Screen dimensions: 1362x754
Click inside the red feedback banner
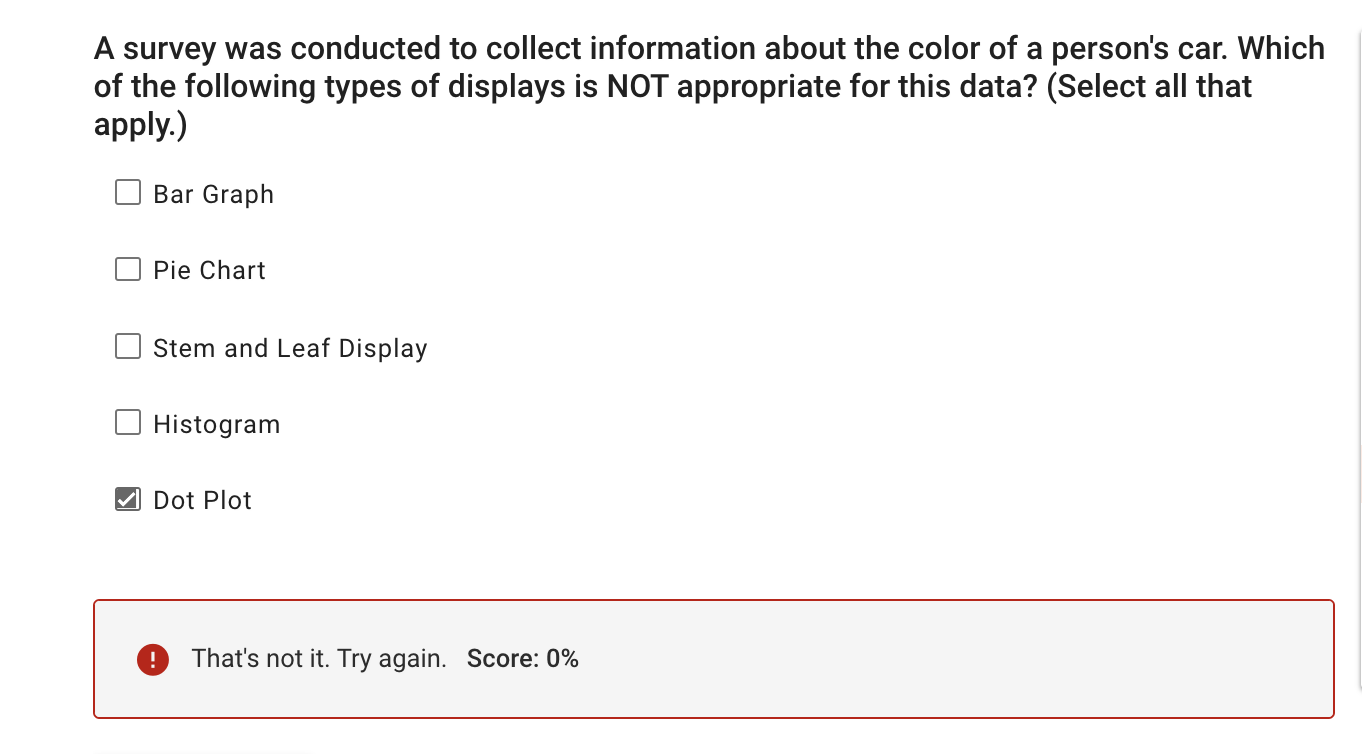click(x=713, y=658)
